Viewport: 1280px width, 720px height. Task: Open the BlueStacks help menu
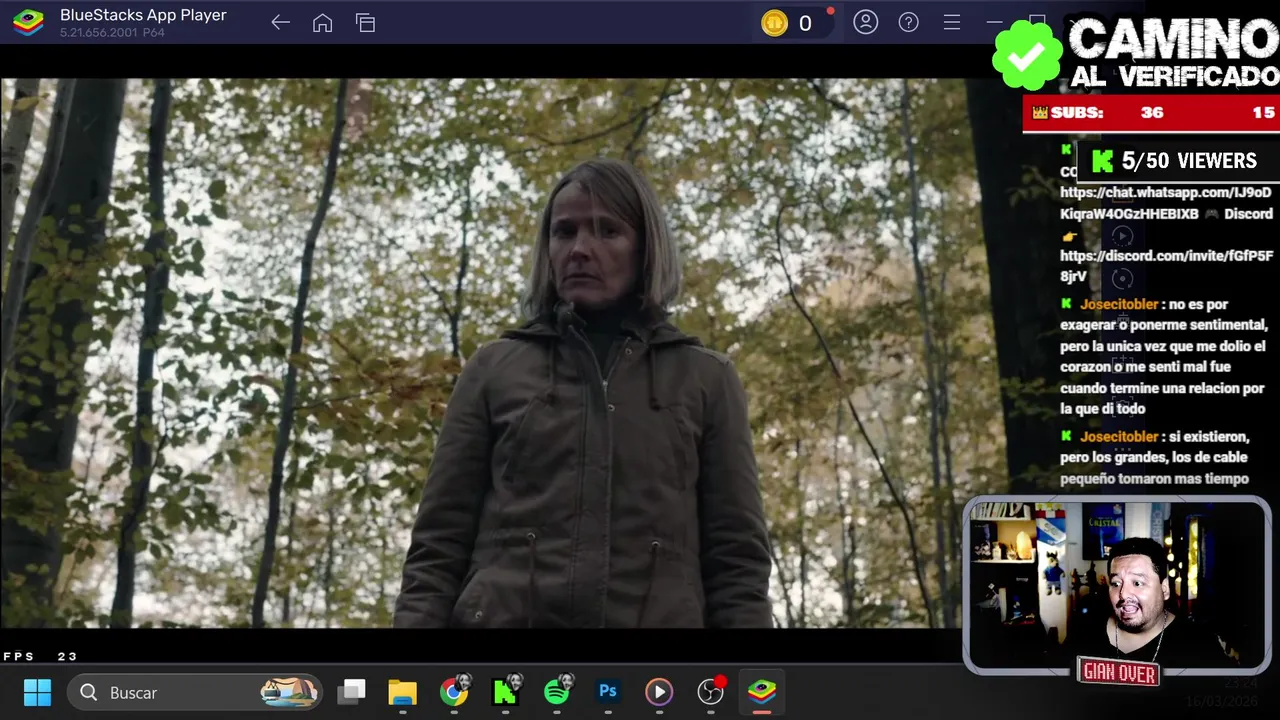908,22
